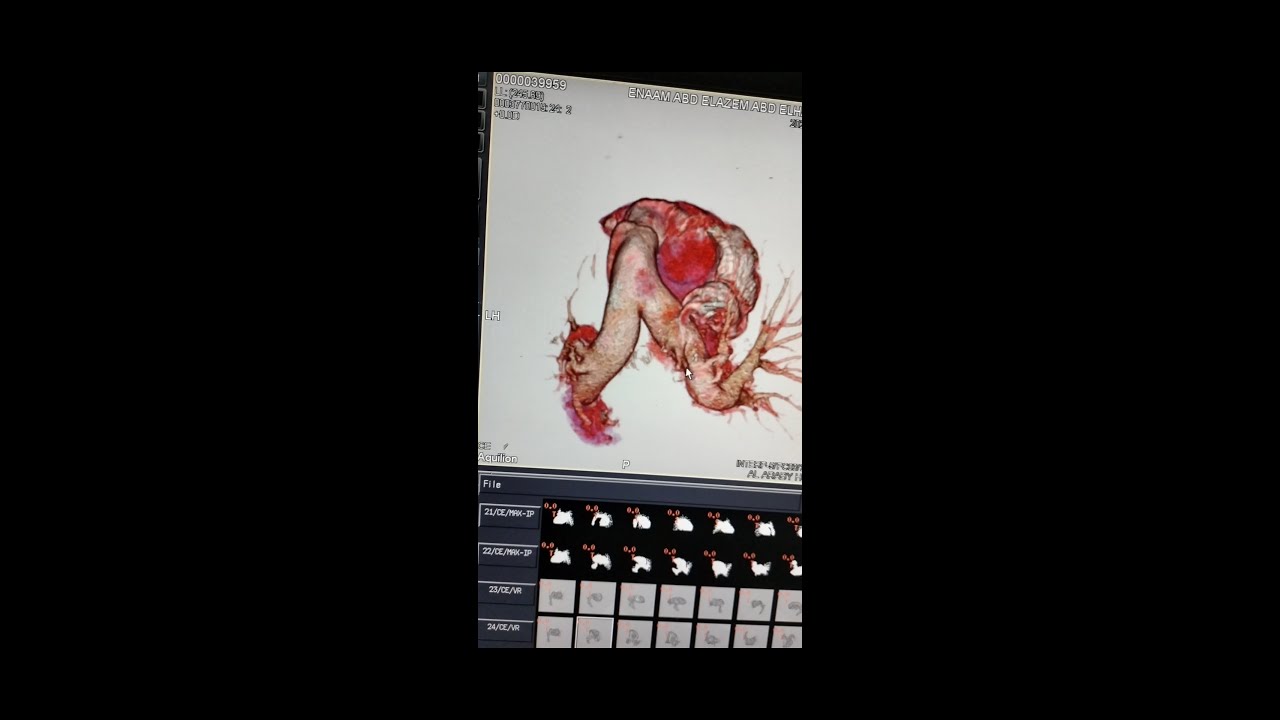The width and height of the screenshot is (1280, 720).
Task: Open second thumbnail in 21/CE/MAX-IP row
Action: pyautogui.click(x=599, y=518)
